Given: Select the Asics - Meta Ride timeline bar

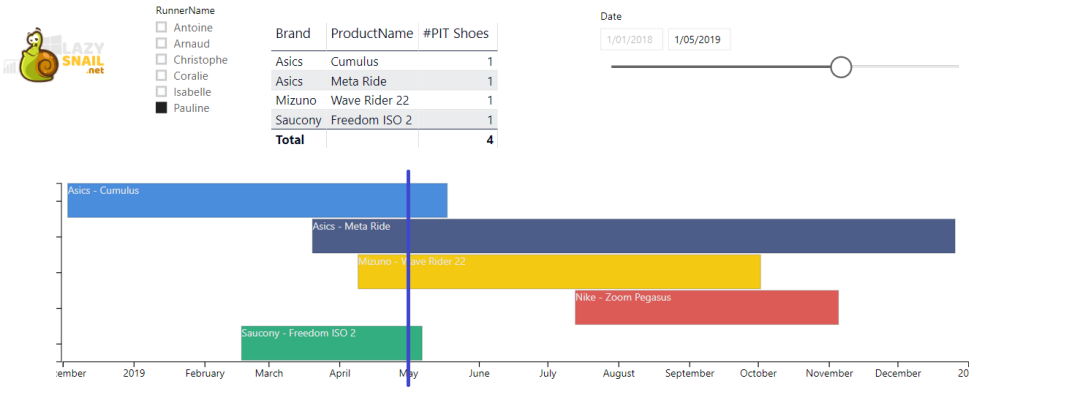Looking at the screenshot, I should 634,236.
